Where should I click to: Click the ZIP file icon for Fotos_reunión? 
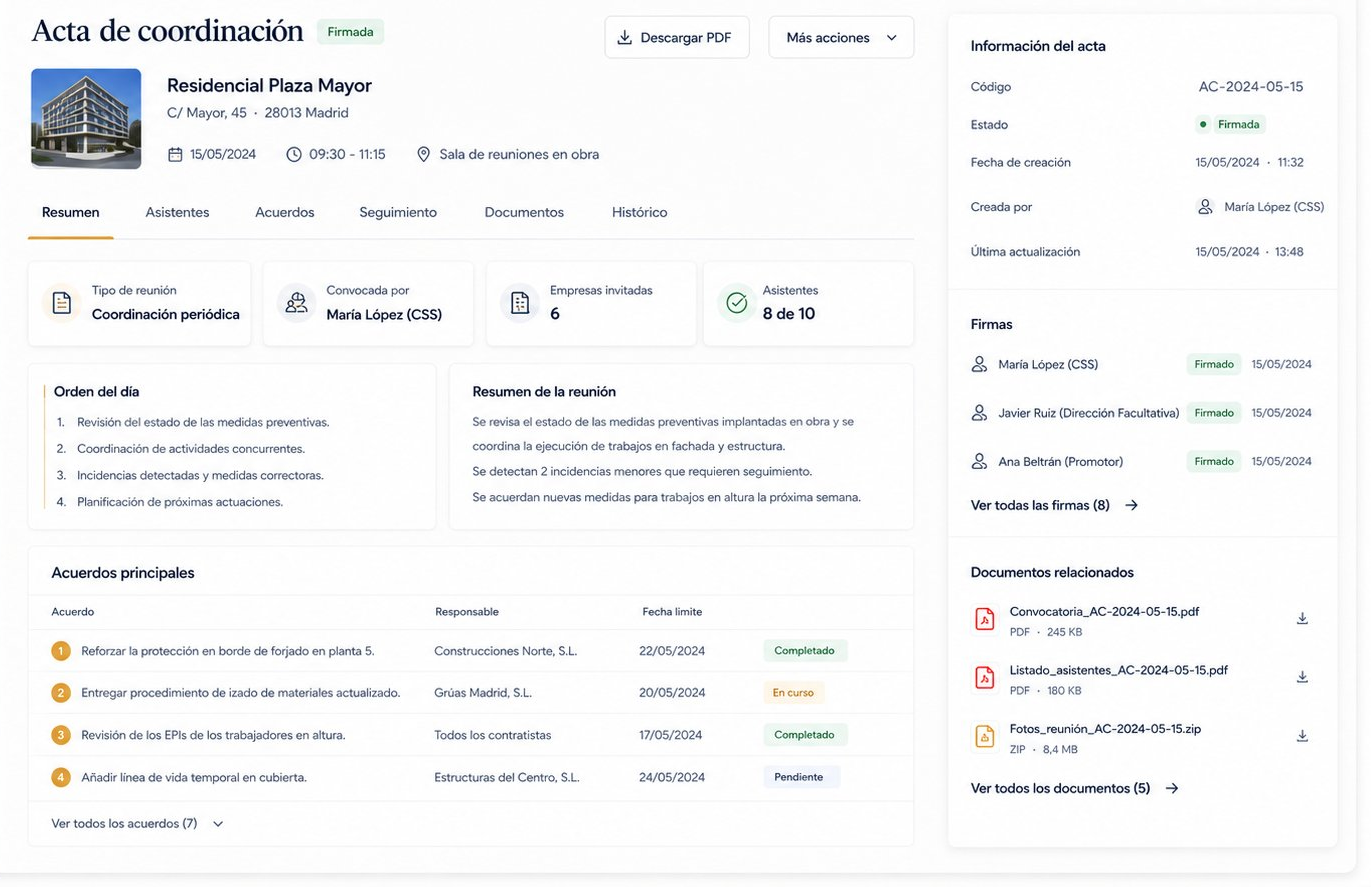tap(985, 737)
